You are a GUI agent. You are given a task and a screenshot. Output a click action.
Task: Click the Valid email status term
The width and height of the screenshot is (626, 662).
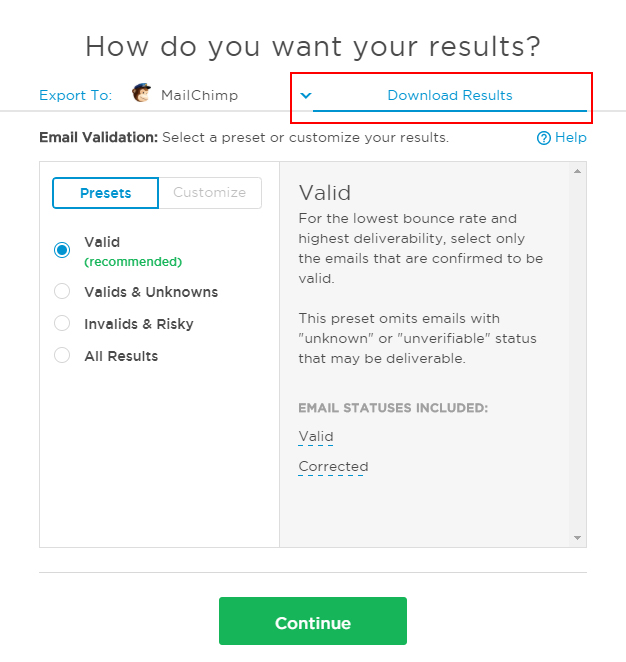316,437
